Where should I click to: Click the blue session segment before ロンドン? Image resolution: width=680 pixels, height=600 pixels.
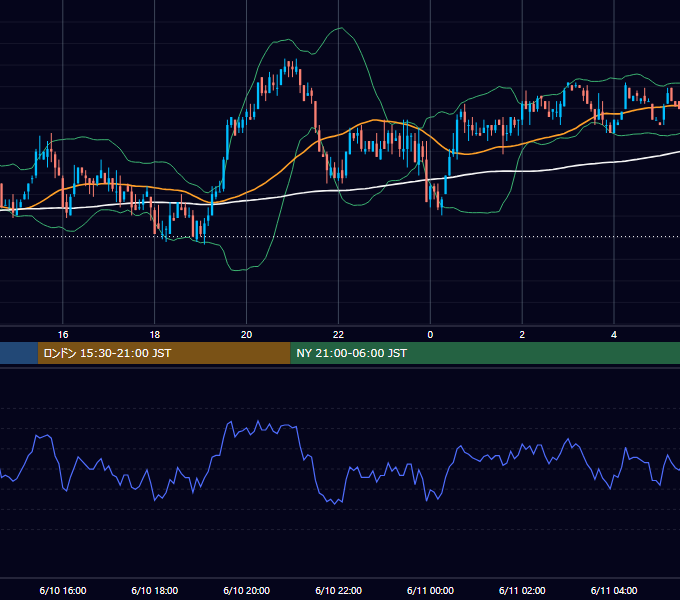click(x=19, y=353)
